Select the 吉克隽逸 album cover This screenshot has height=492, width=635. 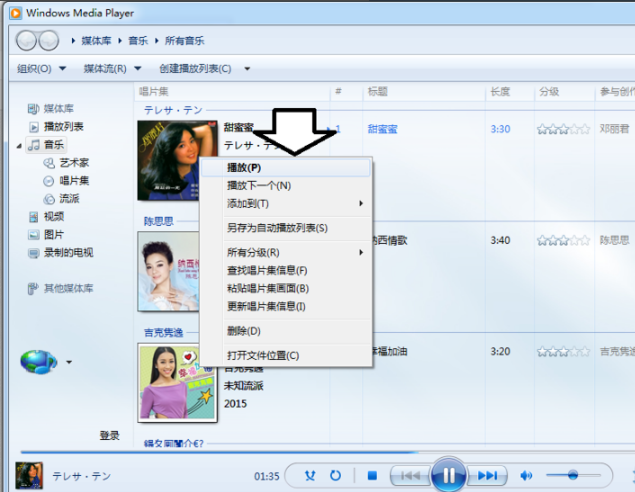tap(177, 383)
